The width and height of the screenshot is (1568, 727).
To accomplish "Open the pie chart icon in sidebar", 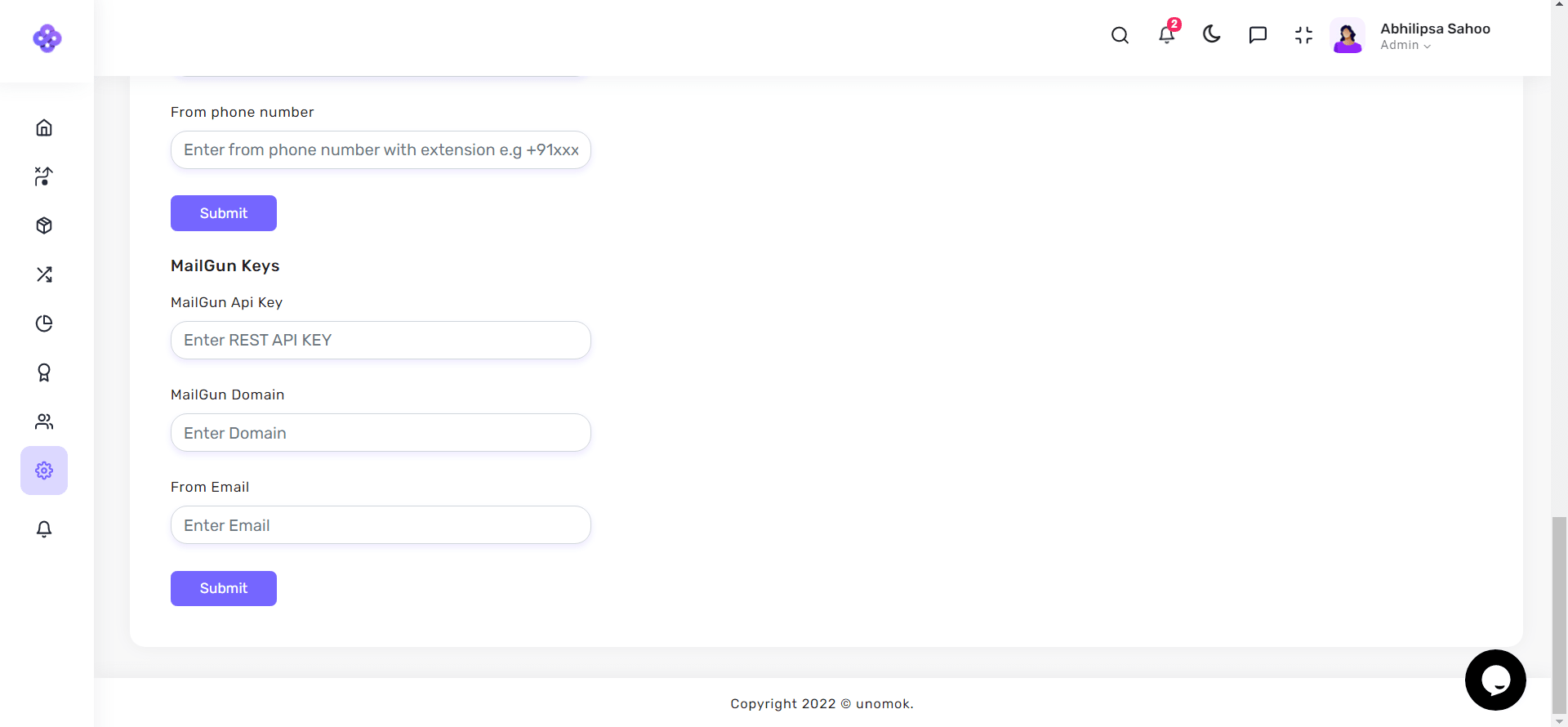I will click(x=44, y=323).
